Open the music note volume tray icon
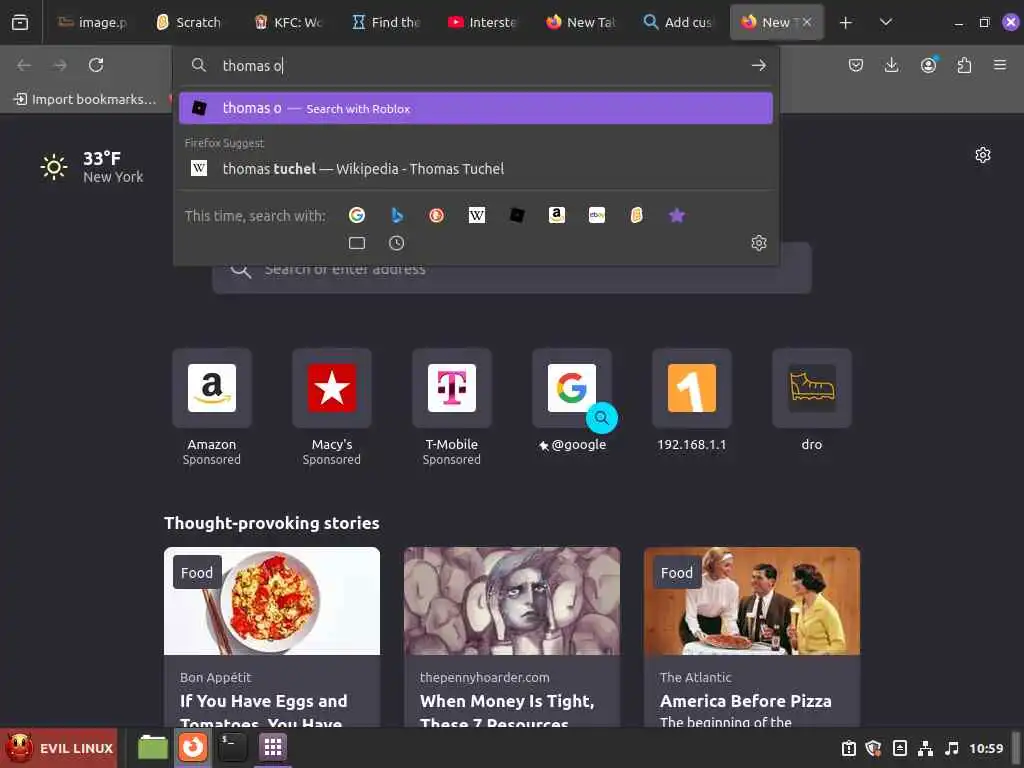The width and height of the screenshot is (1024, 768). point(952,748)
